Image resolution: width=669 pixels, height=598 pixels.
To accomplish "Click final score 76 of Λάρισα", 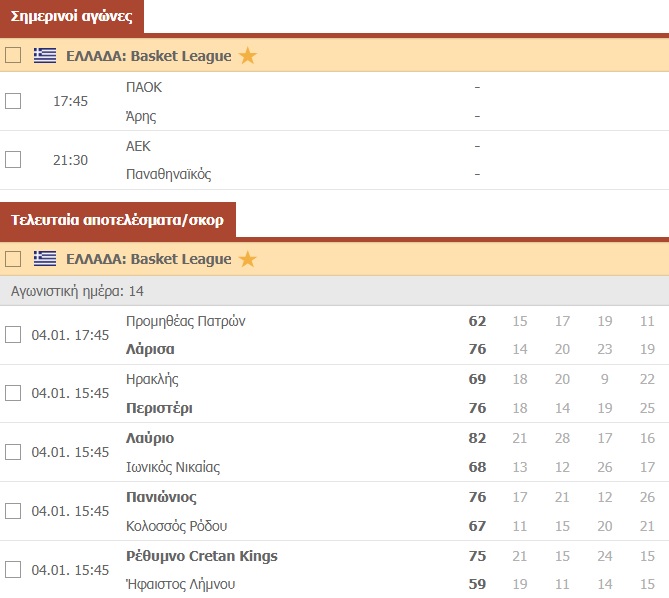I will (x=477, y=349).
